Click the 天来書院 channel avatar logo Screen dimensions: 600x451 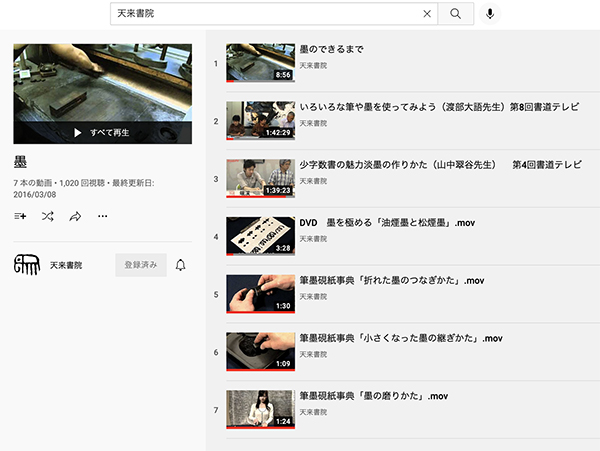coord(27,265)
